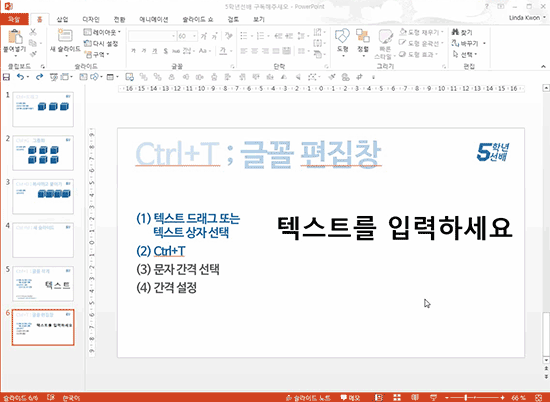Open the font size 60 dropdown
The height and width of the screenshot is (402, 550).
click(195, 36)
